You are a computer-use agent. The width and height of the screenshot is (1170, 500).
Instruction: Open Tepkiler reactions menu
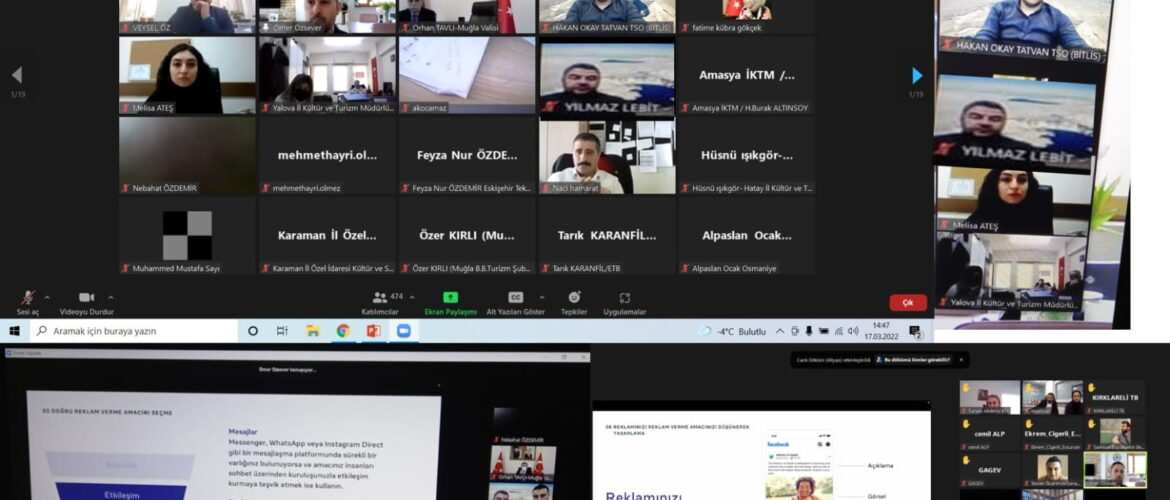pyautogui.click(x=574, y=299)
